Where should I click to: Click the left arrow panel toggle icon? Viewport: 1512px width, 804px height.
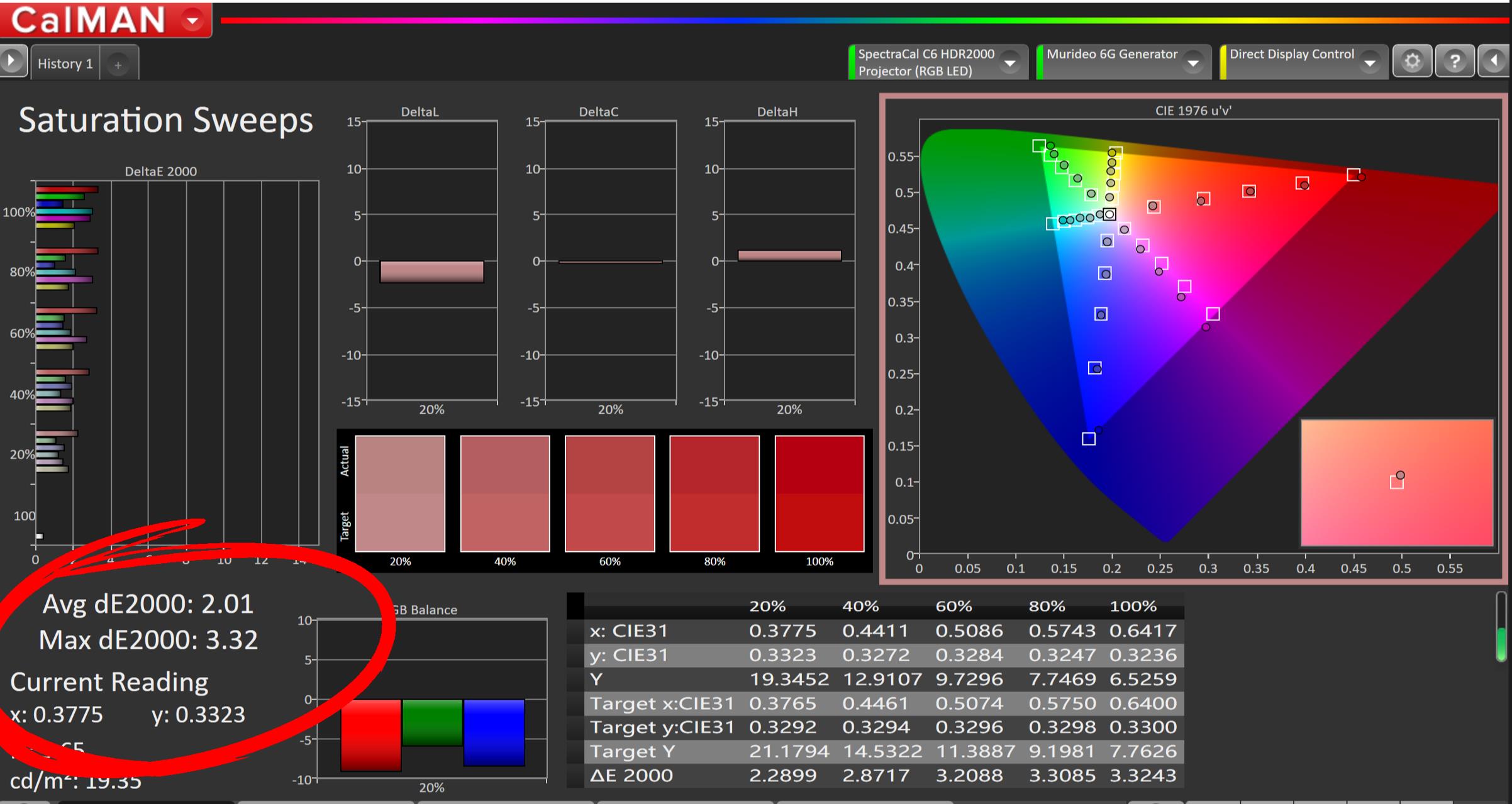[1494, 61]
